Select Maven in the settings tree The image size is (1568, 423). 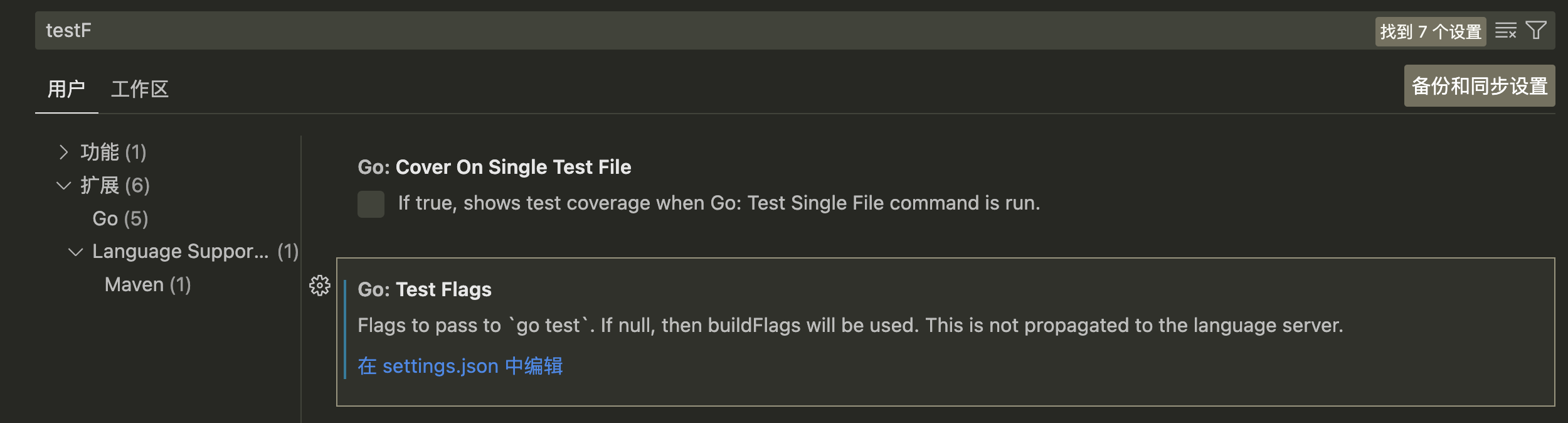click(147, 284)
